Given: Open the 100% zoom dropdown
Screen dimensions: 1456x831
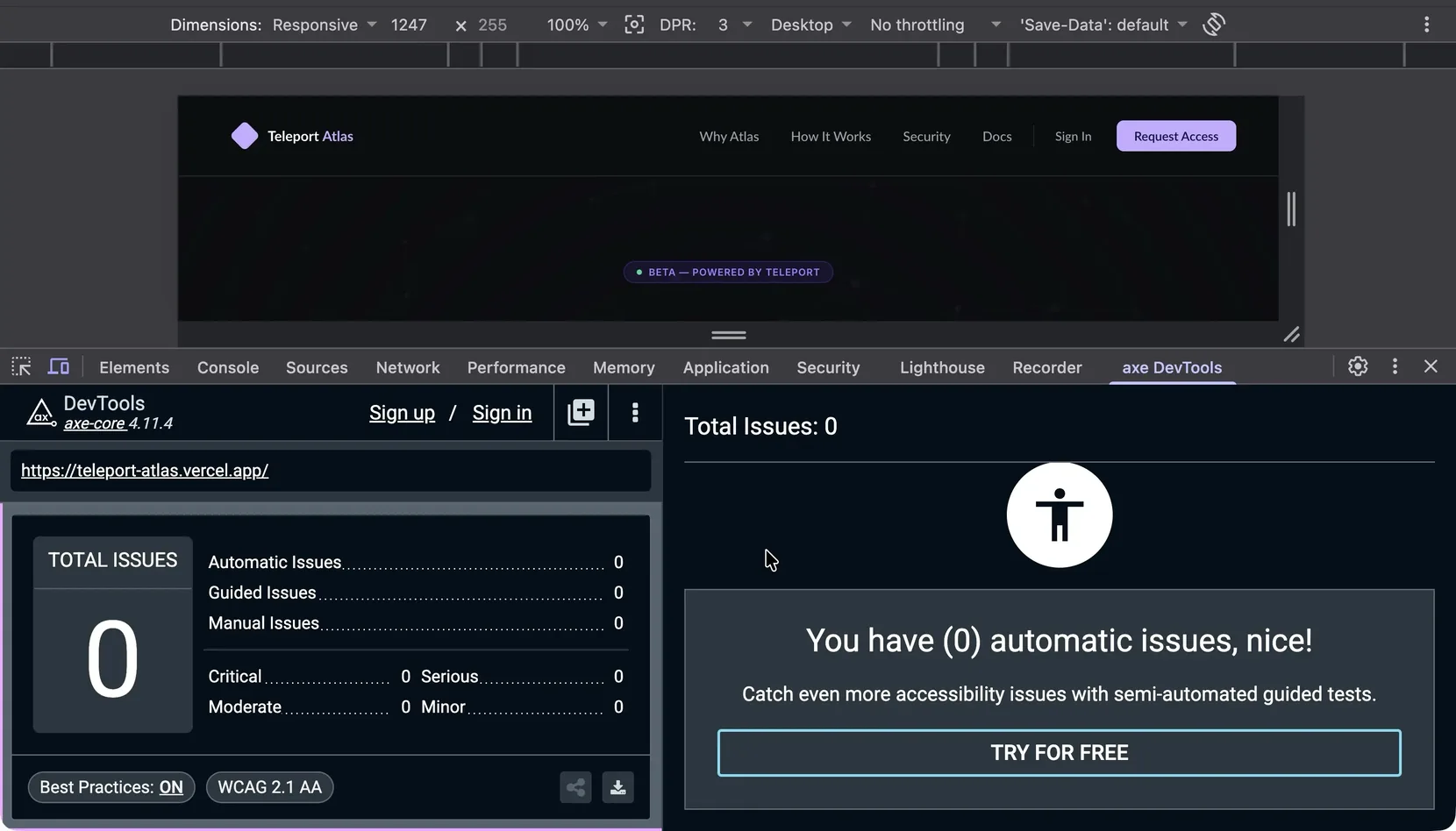Looking at the screenshot, I should [577, 25].
